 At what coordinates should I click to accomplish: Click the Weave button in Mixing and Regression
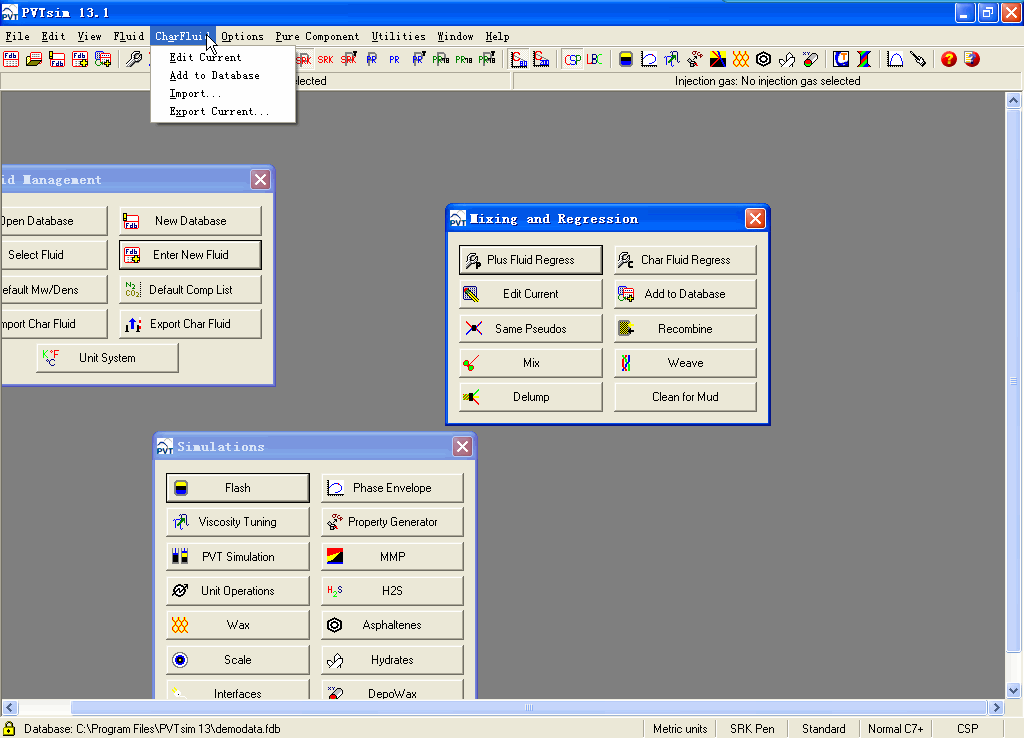point(685,362)
